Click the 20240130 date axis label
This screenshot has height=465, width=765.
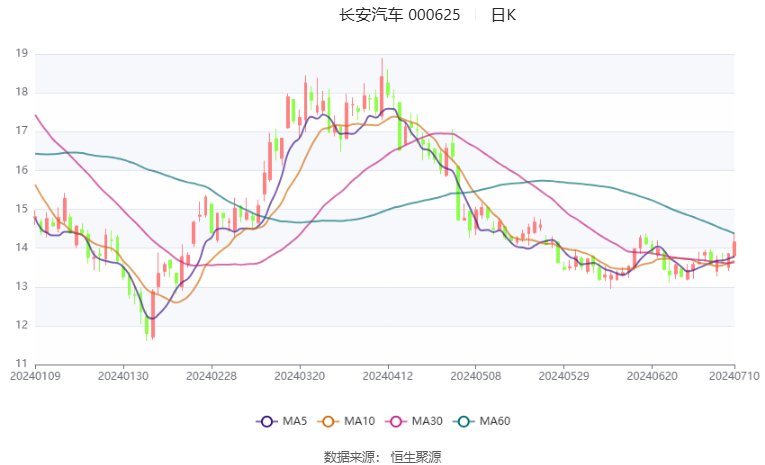(123, 376)
